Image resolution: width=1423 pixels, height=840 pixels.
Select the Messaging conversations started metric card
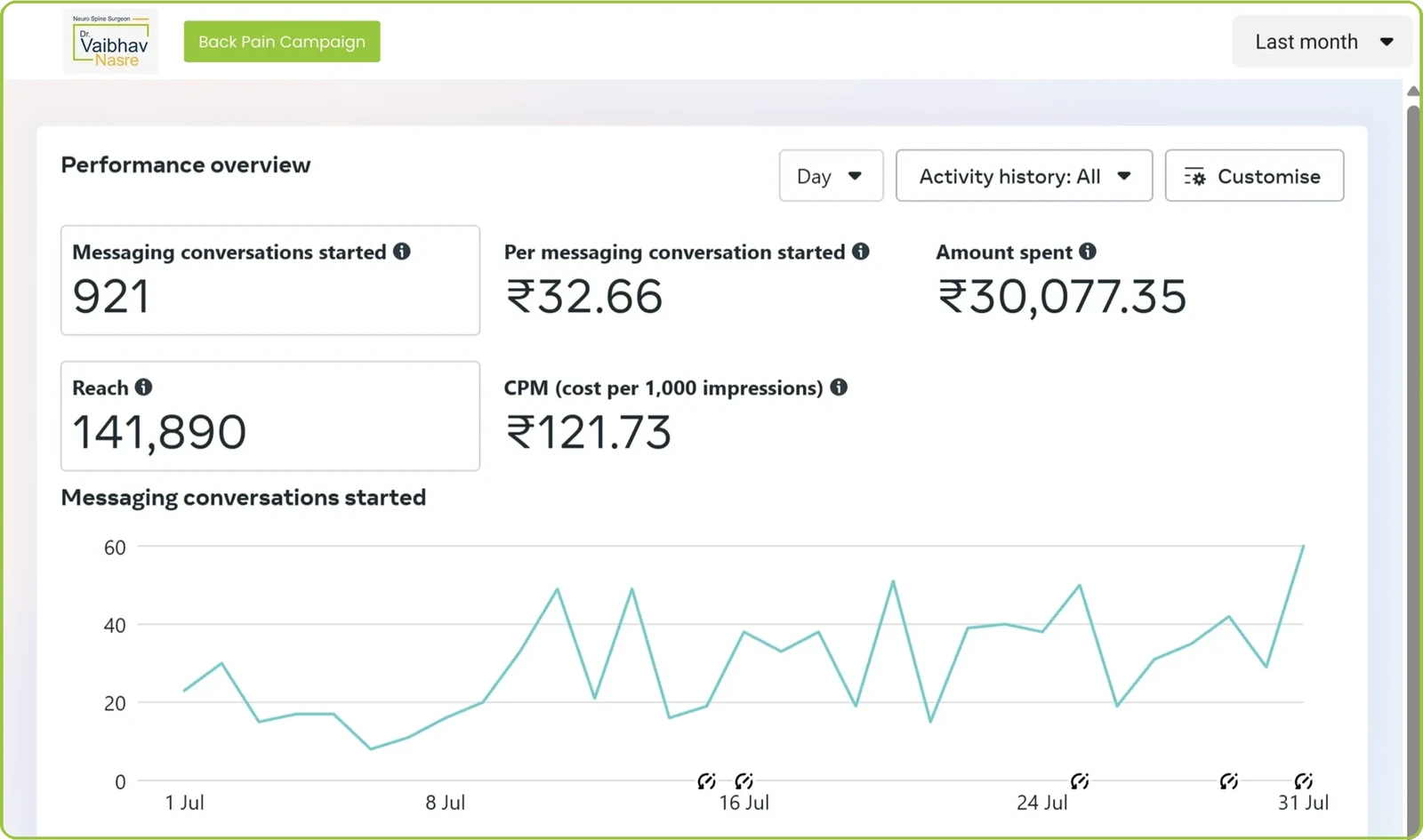pos(270,280)
